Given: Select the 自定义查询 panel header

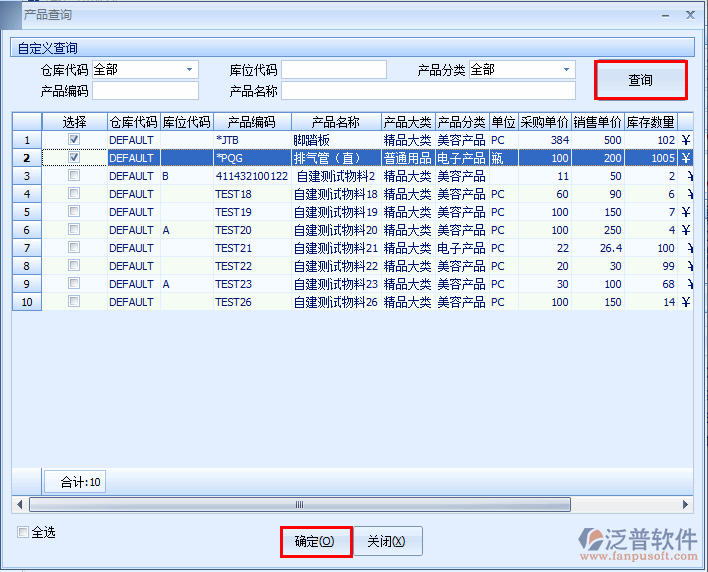Looking at the screenshot, I should pyautogui.click(x=48, y=48).
